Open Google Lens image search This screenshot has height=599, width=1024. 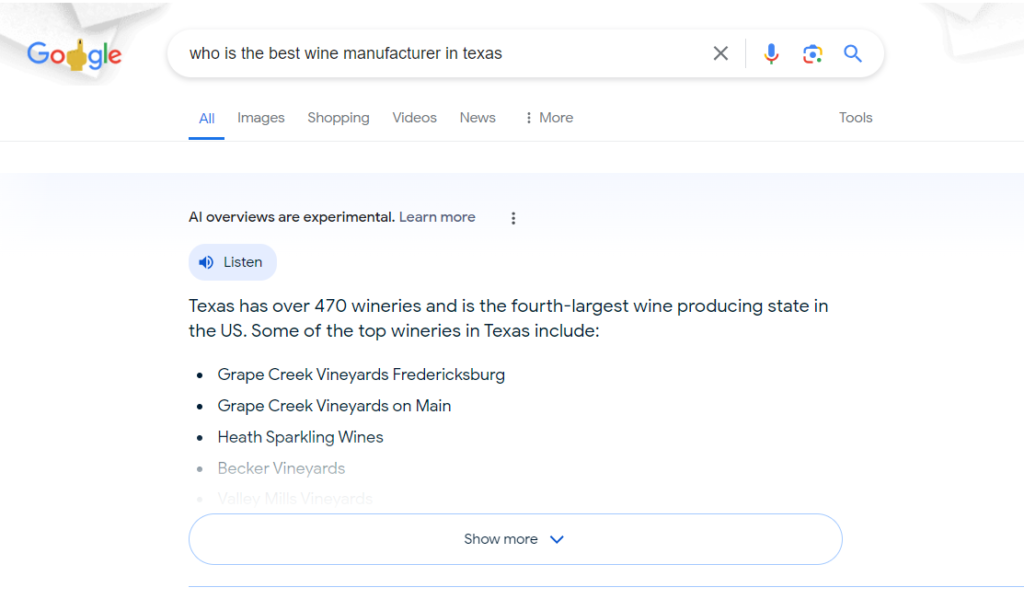[x=812, y=54]
